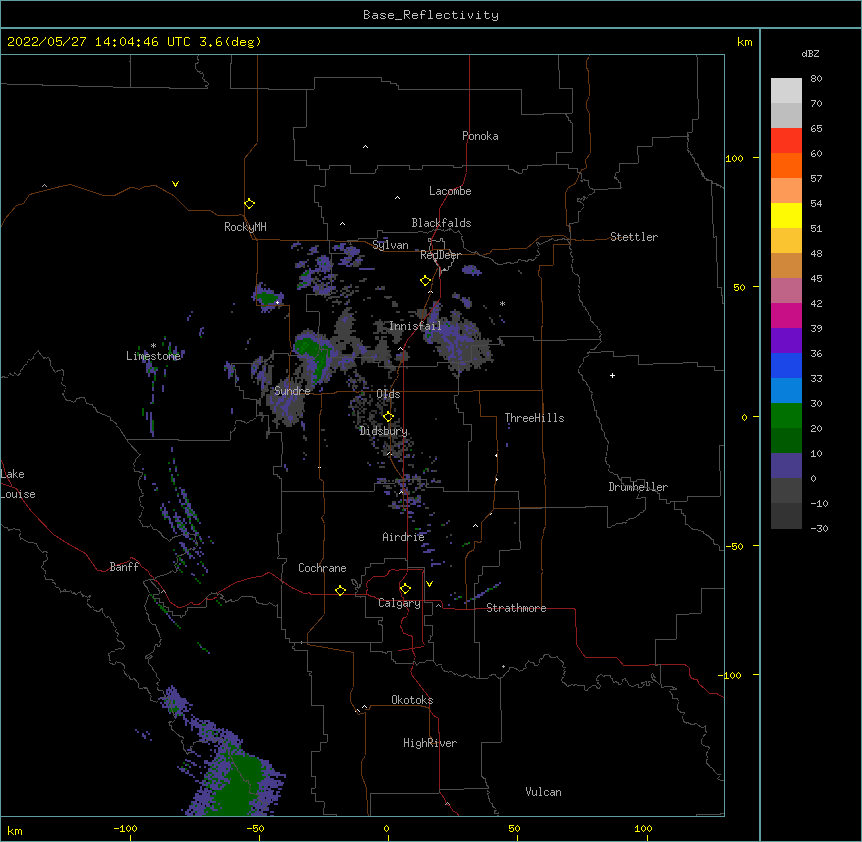Pick the red 60-65 dBZ legend swatch
The height and width of the screenshot is (842, 862).
pos(786,141)
